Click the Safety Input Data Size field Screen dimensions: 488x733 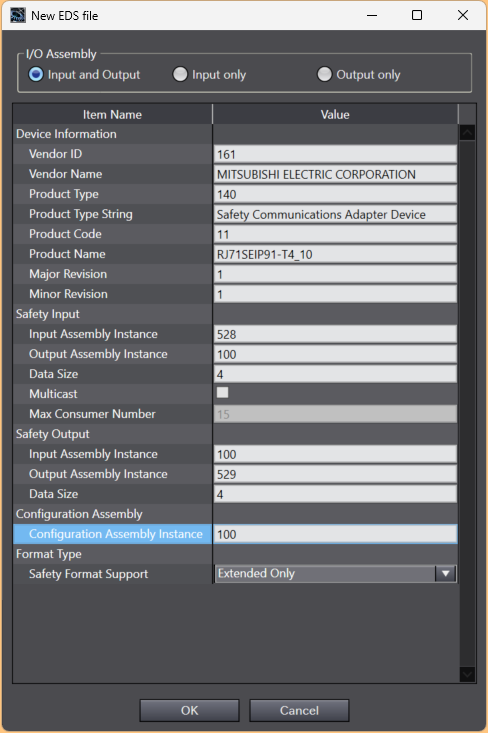[335, 374]
